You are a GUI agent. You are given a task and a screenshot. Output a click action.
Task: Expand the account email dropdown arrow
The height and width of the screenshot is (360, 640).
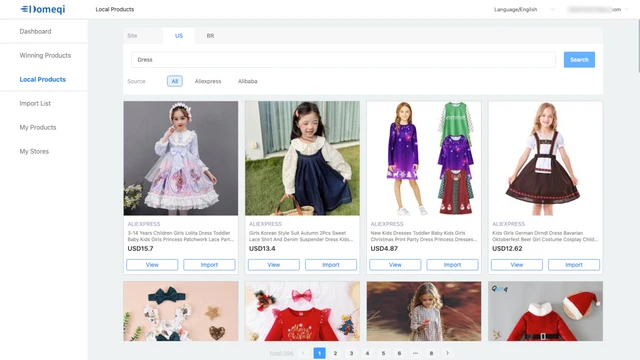(x=627, y=9)
